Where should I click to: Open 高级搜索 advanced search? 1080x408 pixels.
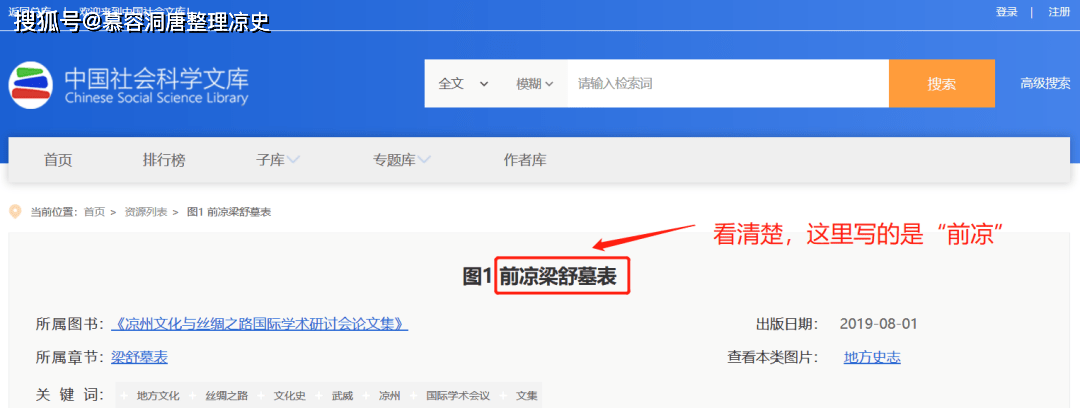click(x=1045, y=84)
